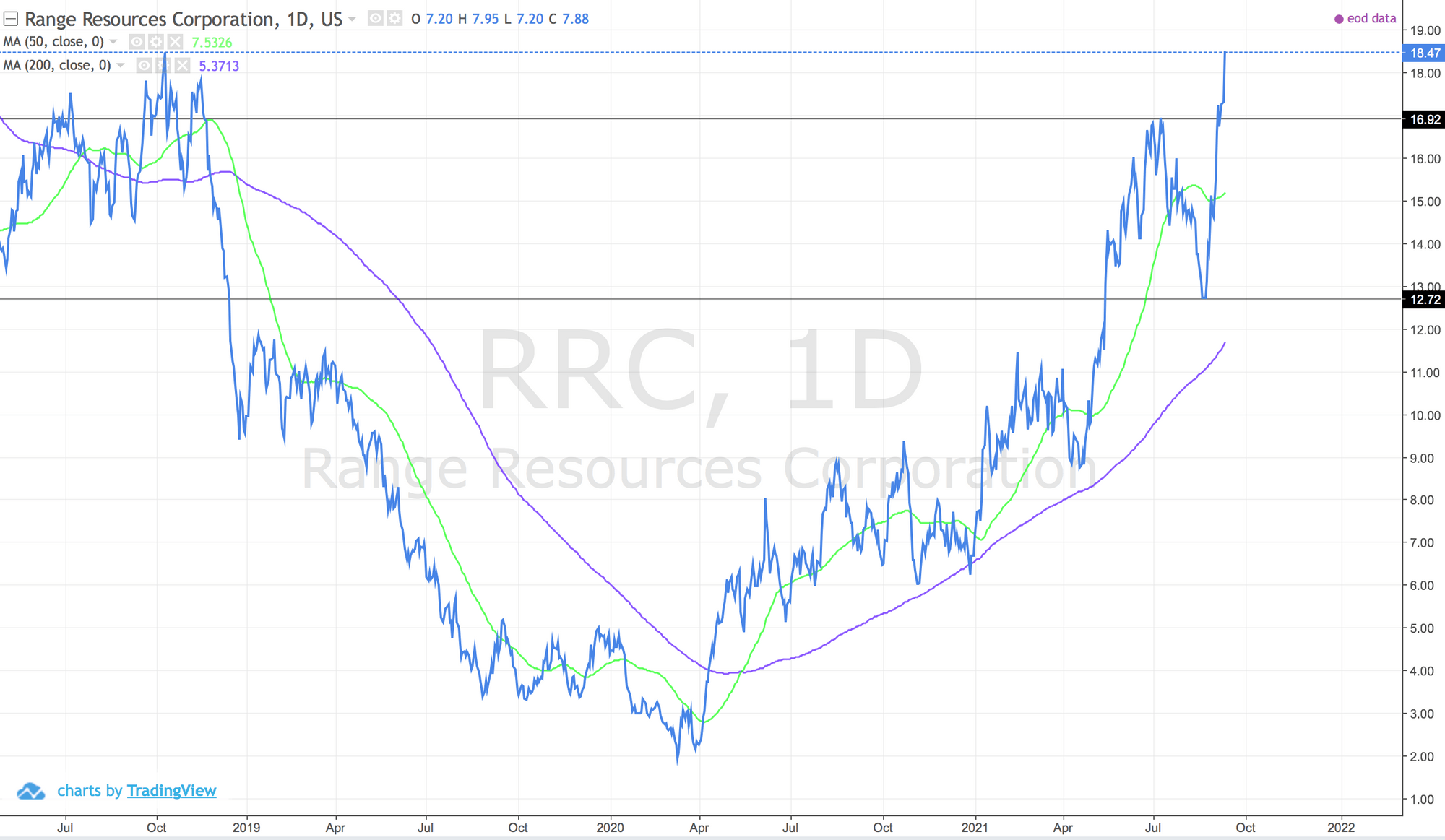1445x840 pixels.
Task: Select the 18.47 current price label
Action: [1424, 53]
